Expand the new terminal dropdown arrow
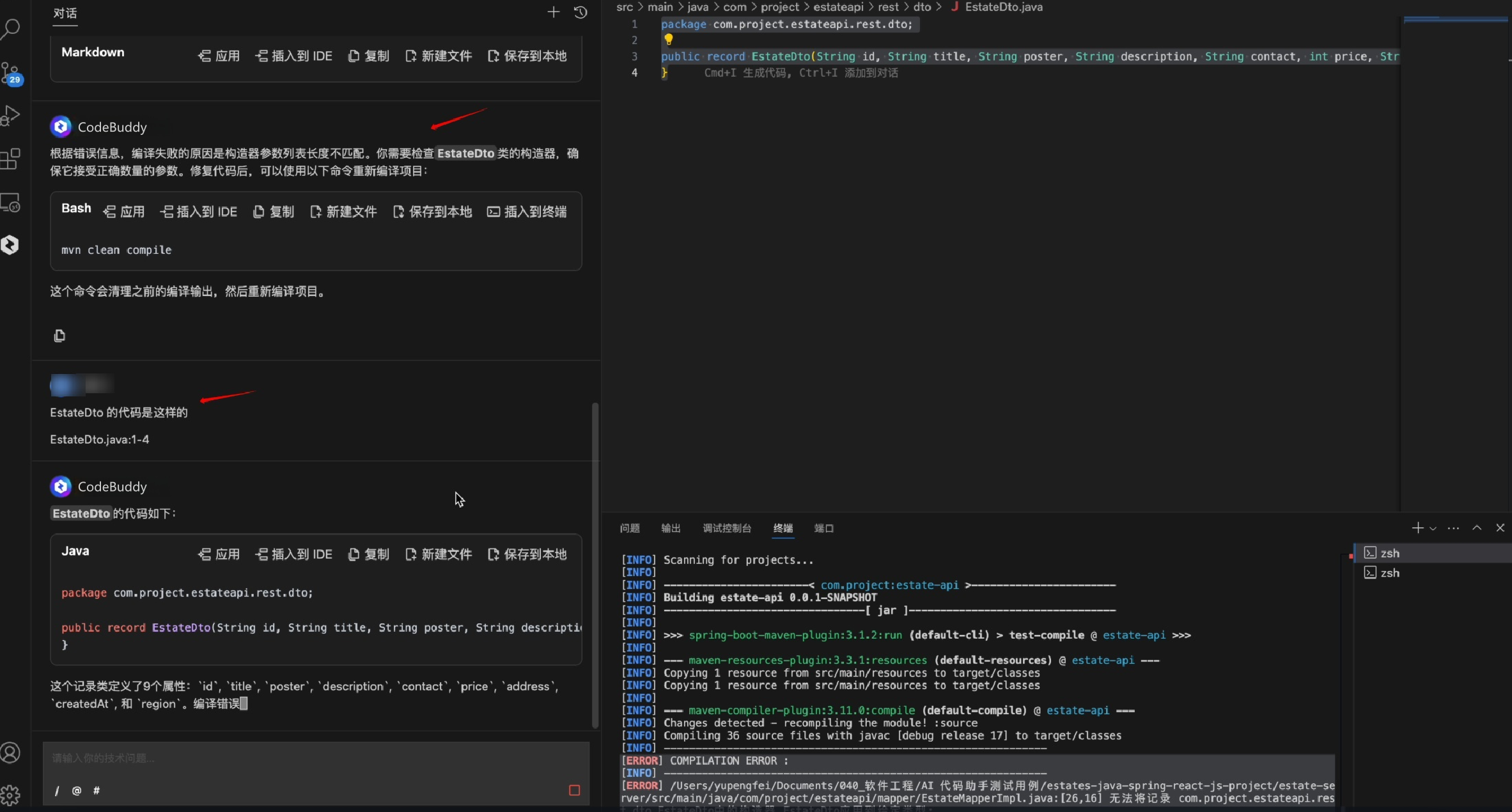The width and height of the screenshot is (1512, 812). 1433,529
